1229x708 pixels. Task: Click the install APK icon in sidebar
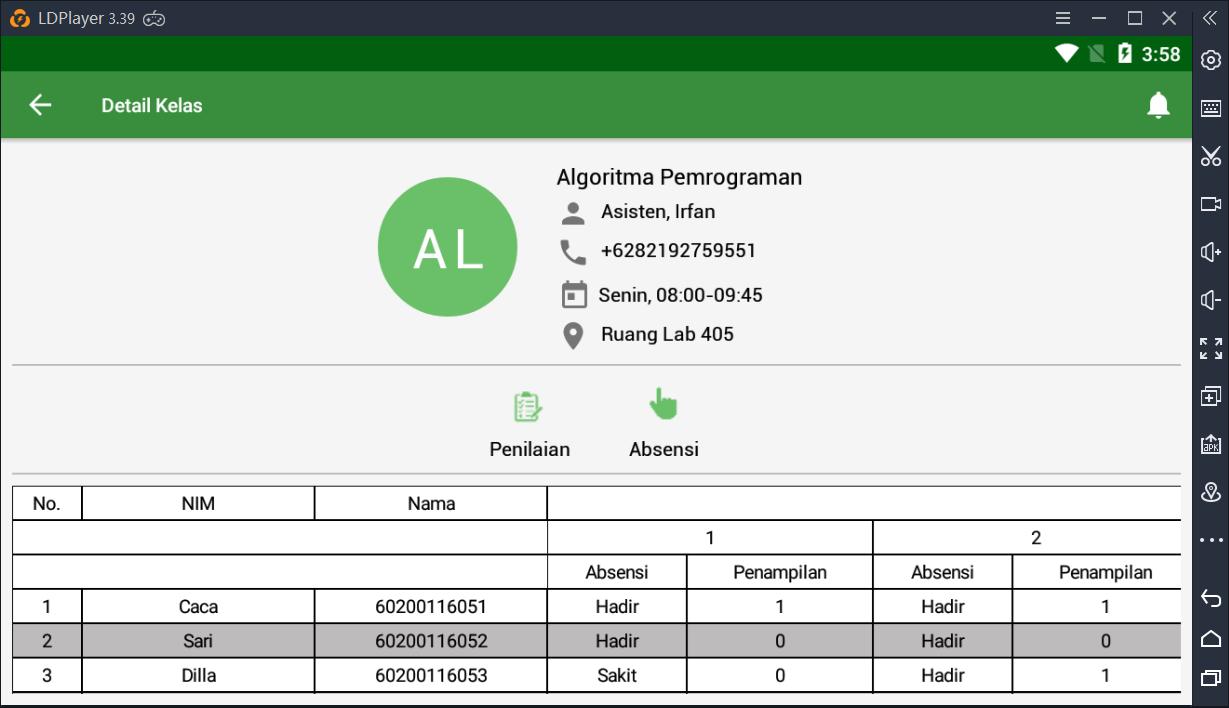click(1210, 443)
